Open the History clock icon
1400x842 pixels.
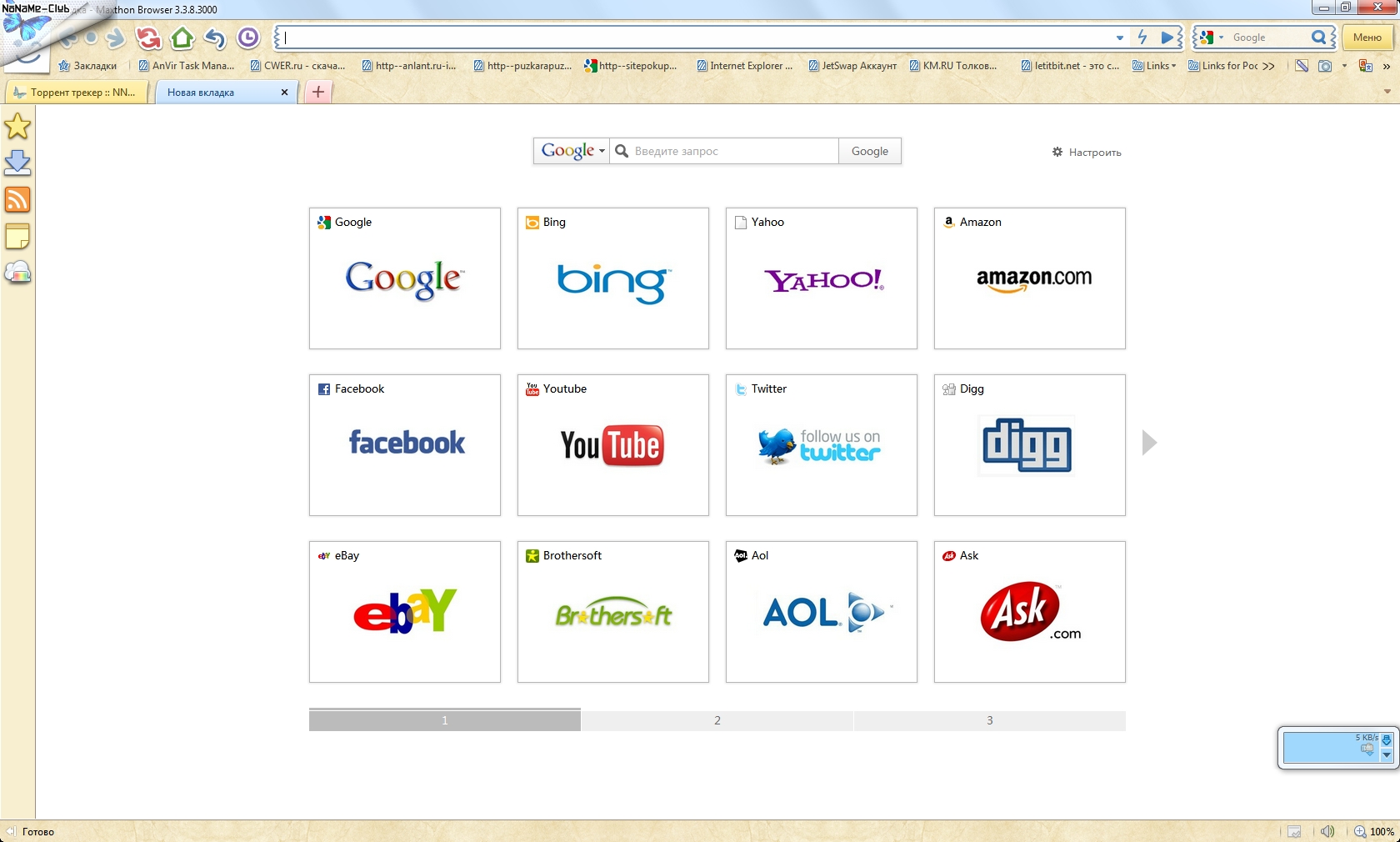247,38
